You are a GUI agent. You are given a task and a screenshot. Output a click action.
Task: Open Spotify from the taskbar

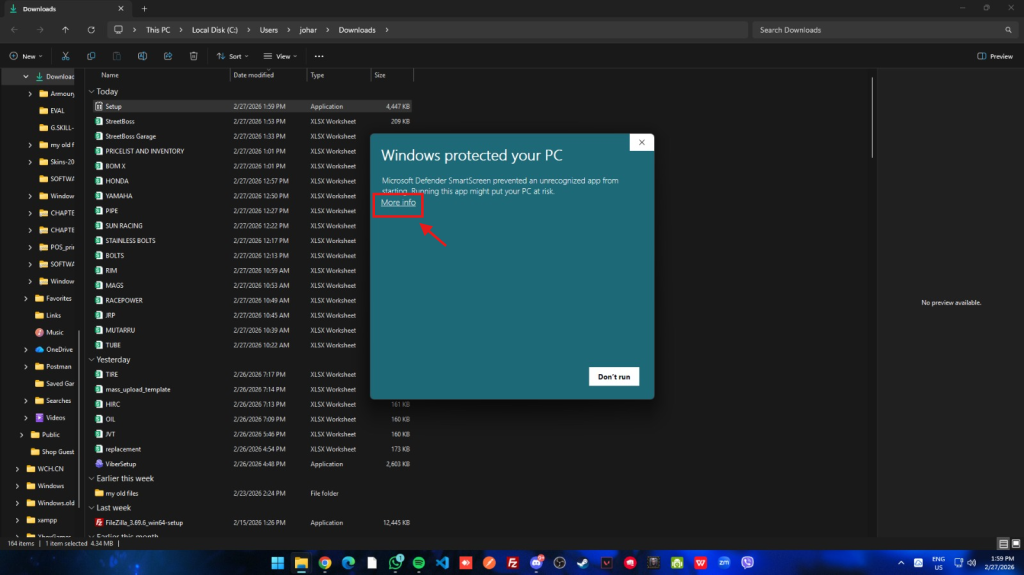418,563
